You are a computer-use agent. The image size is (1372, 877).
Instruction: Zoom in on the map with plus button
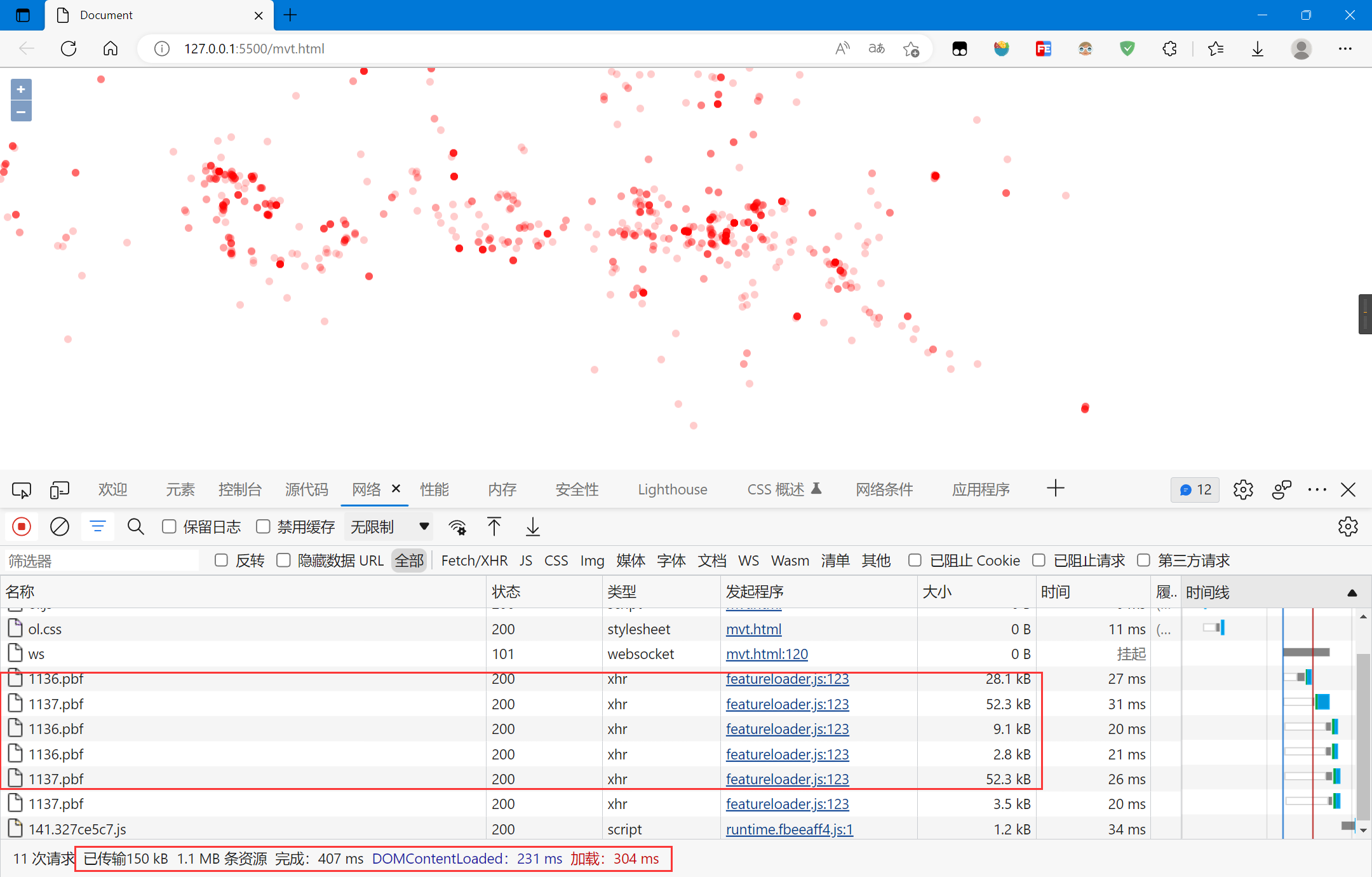[21, 90]
